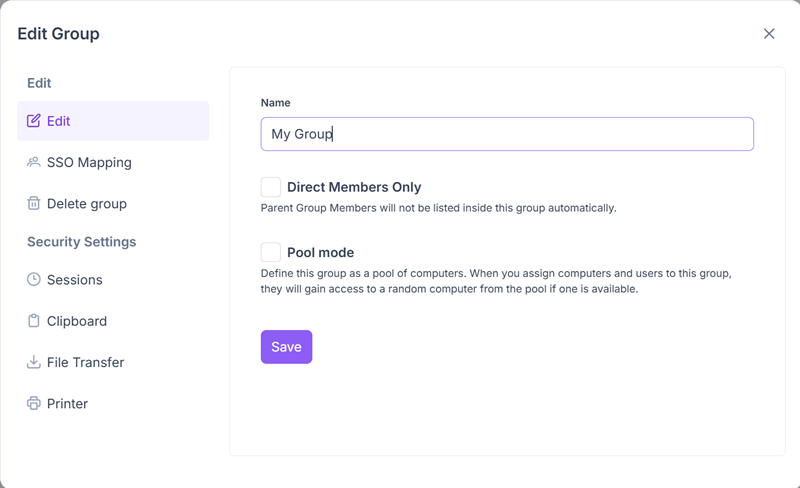
Task: Focus the Name input field
Action: 507,134
